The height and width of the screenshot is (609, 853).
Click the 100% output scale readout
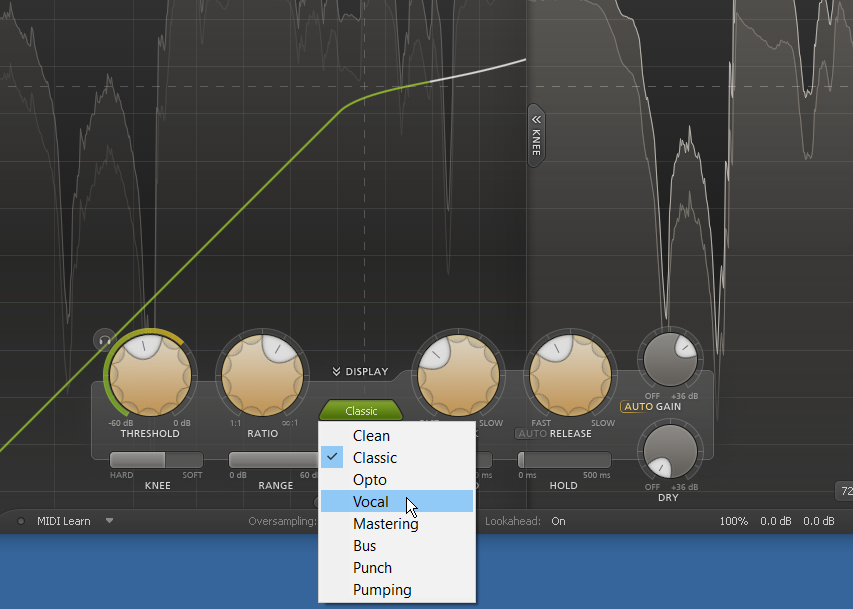point(734,521)
